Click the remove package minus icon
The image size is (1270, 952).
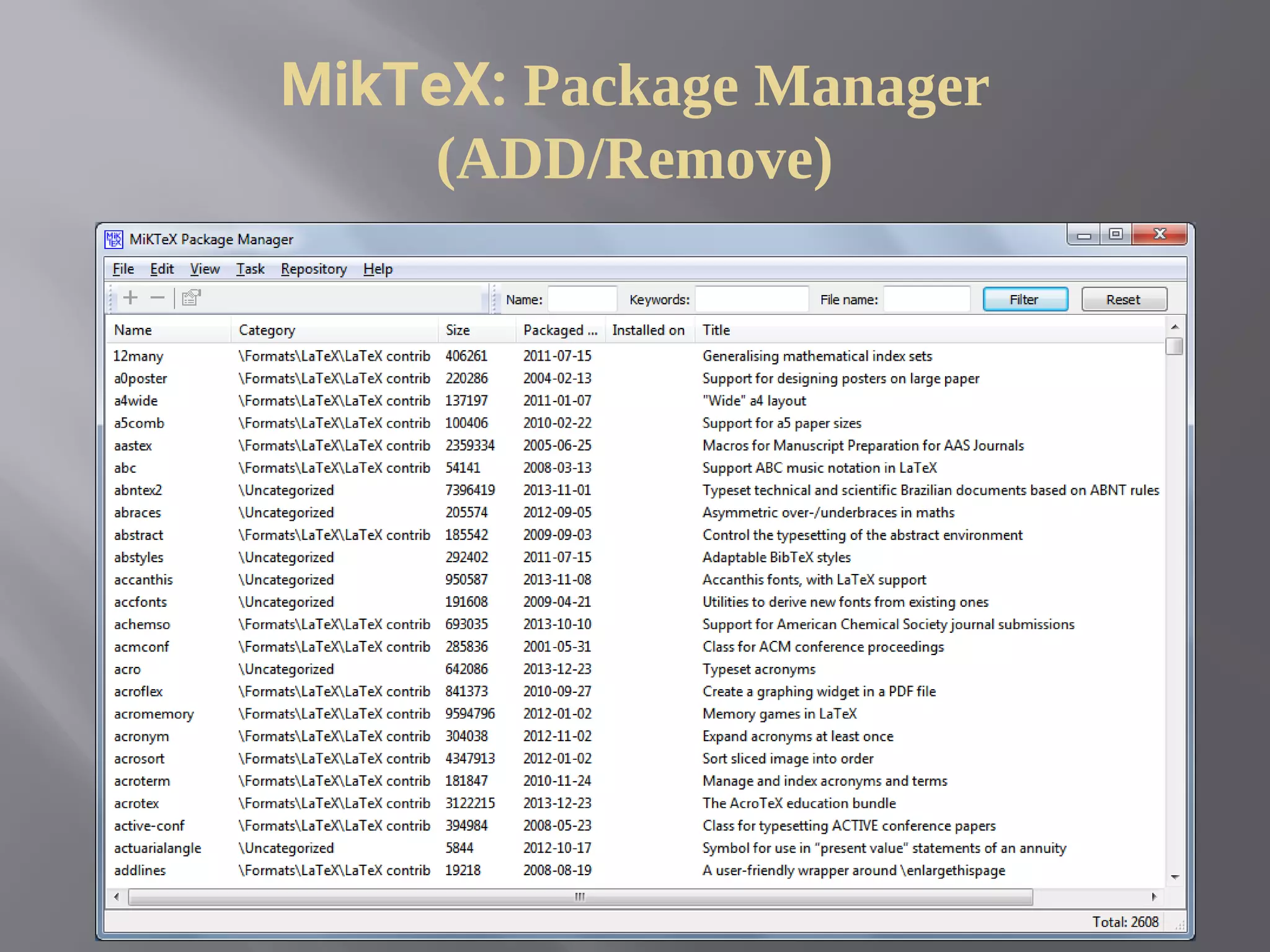pyautogui.click(x=158, y=298)
